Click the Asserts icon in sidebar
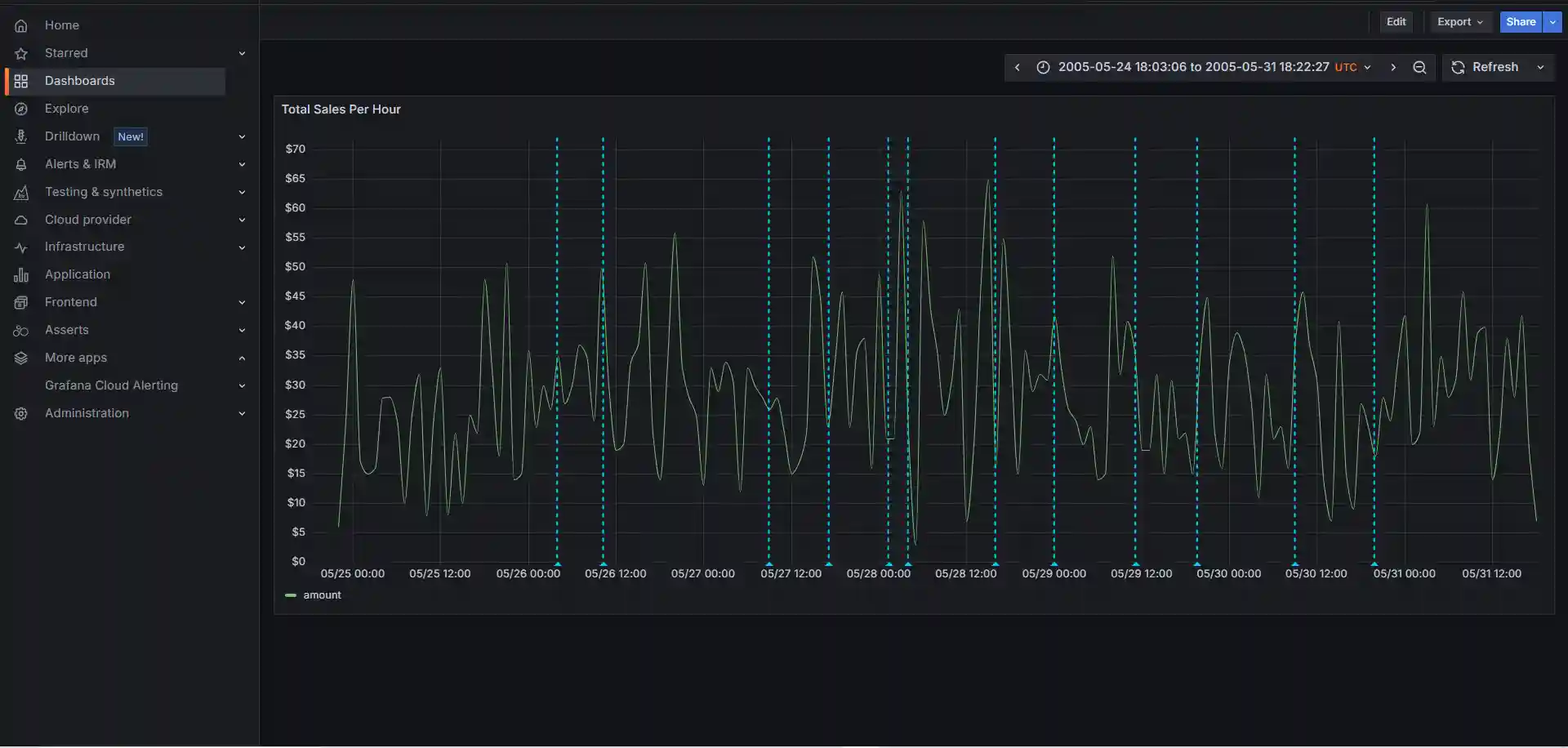1568x748 pixels. pyautogui.click(x=21, y=330)
